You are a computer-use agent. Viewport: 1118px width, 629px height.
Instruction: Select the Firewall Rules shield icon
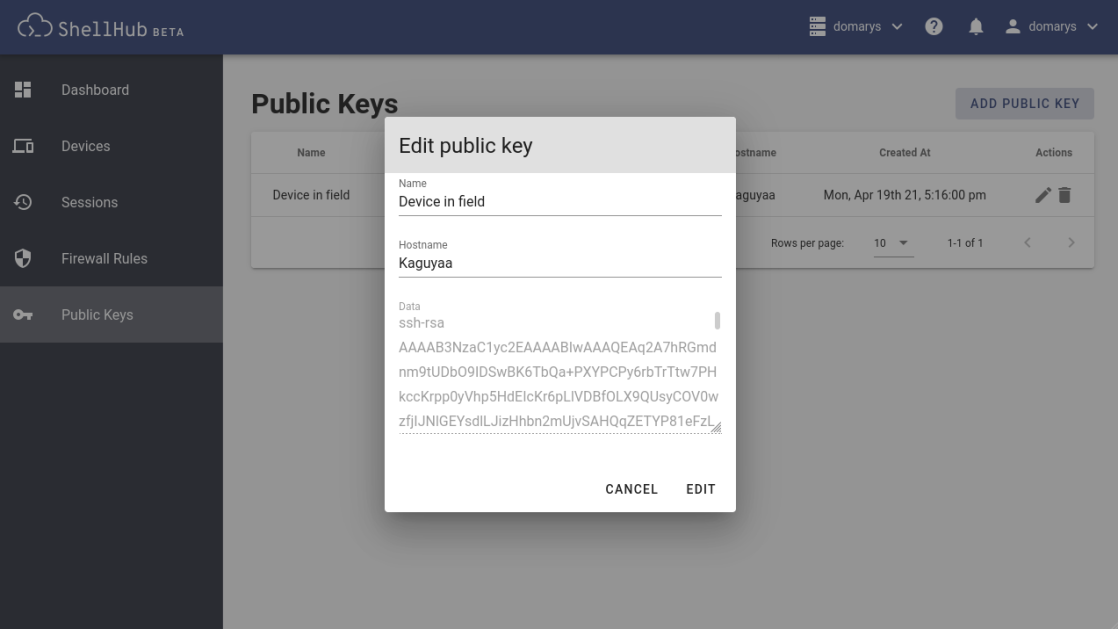tap(22, 257)
